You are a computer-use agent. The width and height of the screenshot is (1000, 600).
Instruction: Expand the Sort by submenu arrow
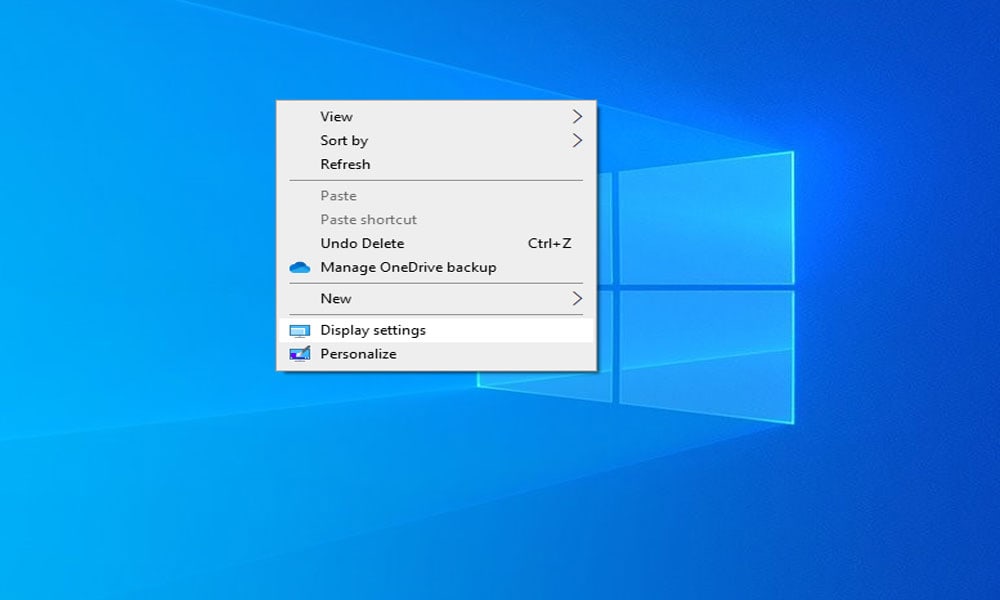tap(577, 140)
